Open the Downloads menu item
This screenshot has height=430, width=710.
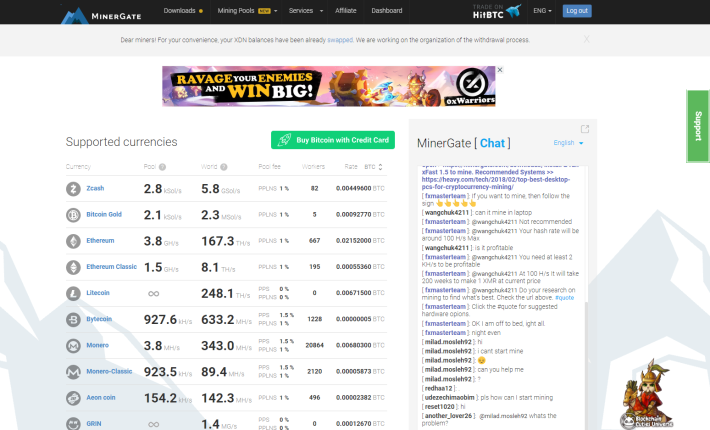point(183,11)
